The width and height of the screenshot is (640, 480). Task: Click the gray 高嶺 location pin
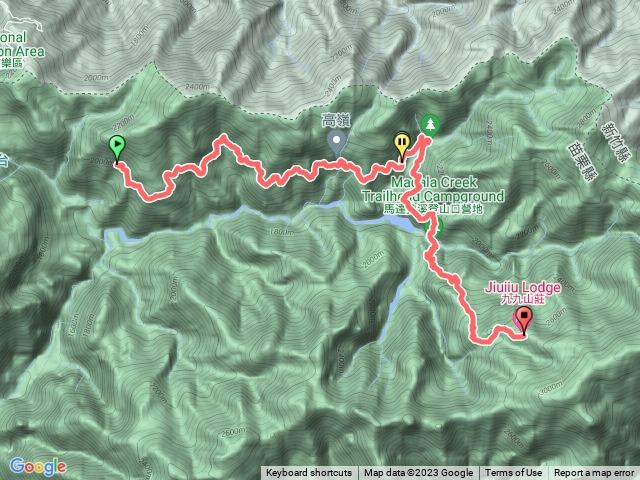tap(337, 143)
